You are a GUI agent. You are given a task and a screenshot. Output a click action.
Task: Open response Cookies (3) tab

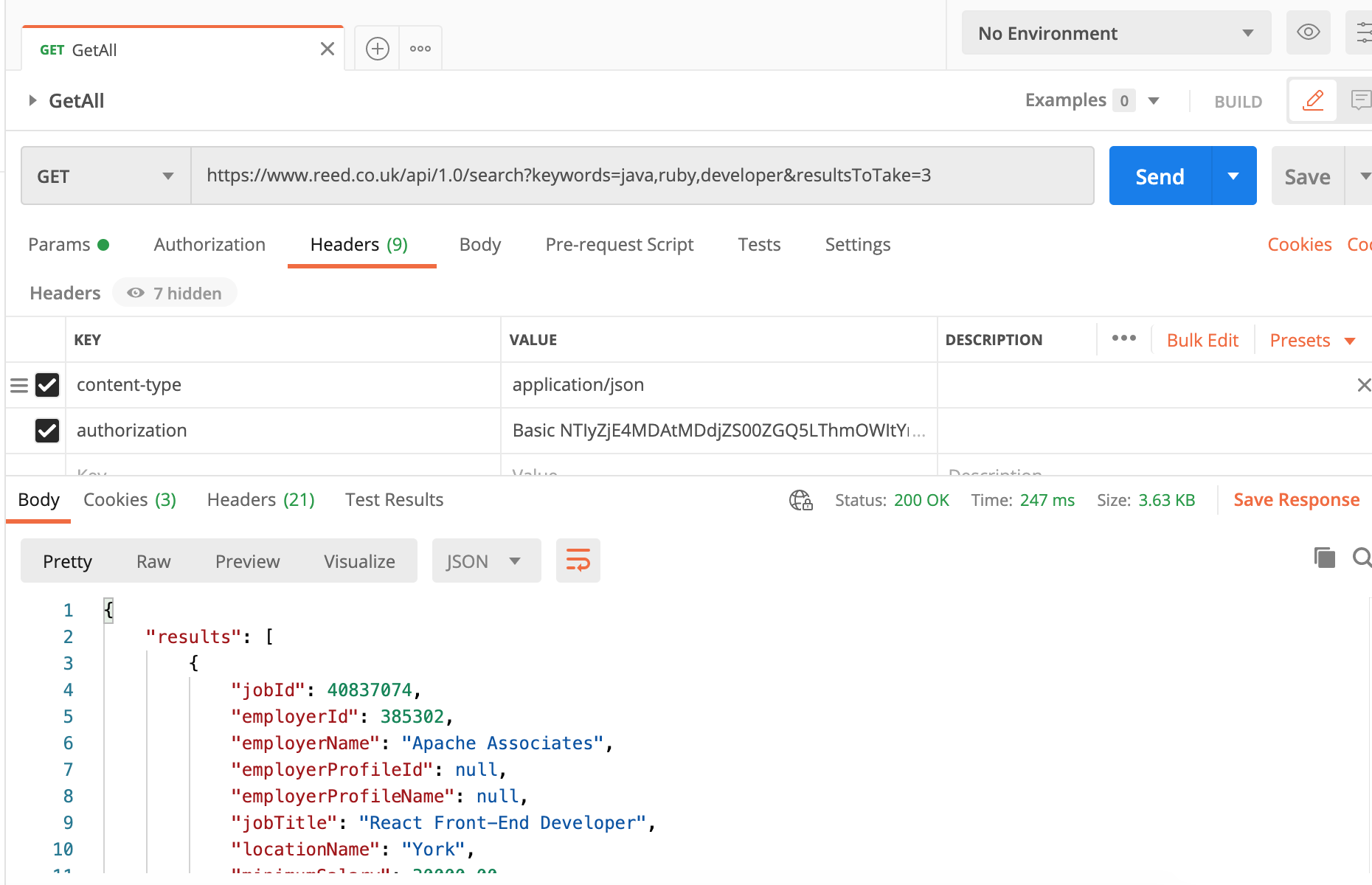point(130,499)
